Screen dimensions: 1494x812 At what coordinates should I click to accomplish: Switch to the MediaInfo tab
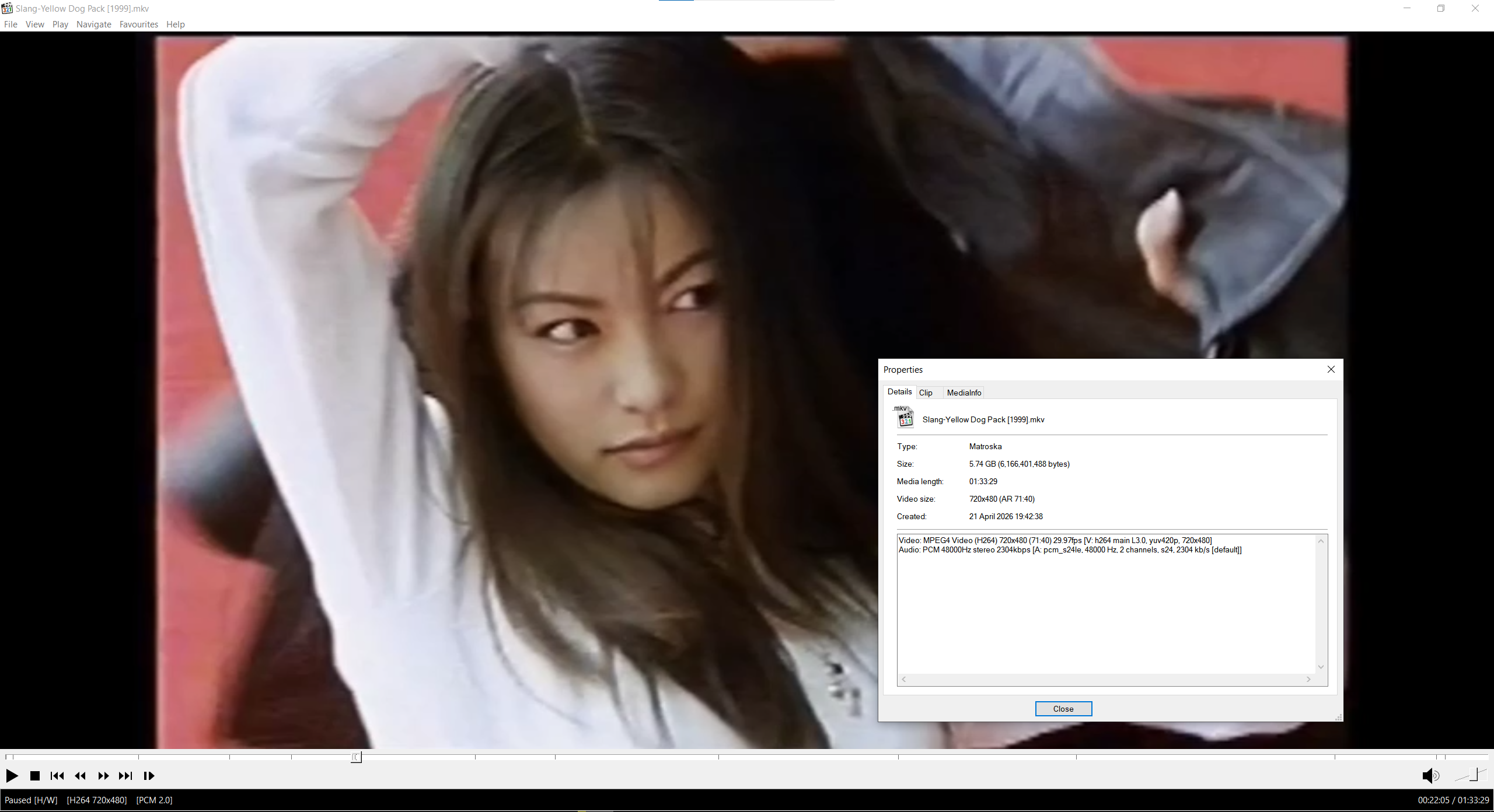(964, 393)
